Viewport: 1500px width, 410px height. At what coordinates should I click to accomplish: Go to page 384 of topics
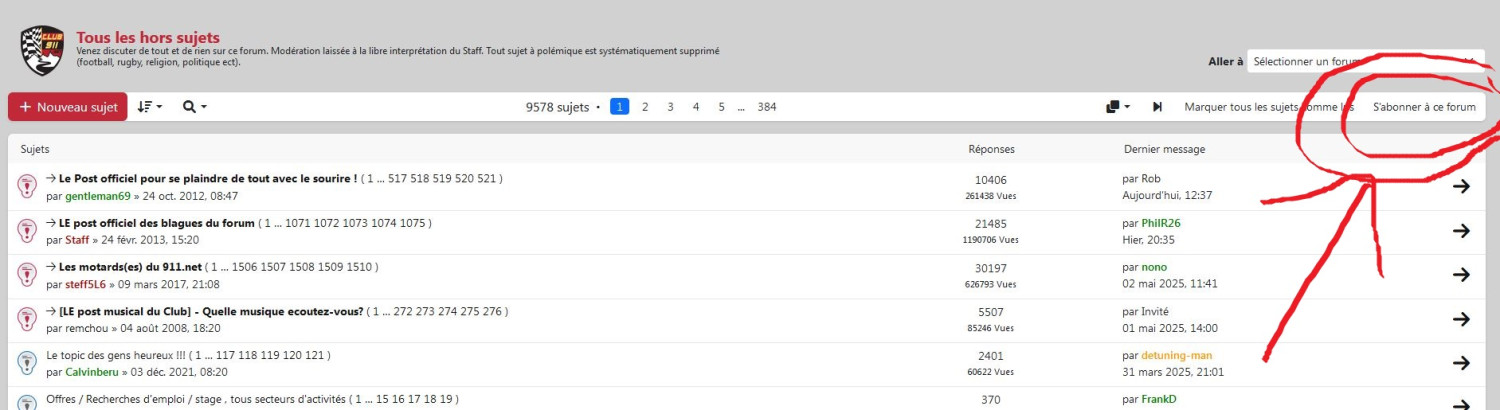click(x=767, y=107)
